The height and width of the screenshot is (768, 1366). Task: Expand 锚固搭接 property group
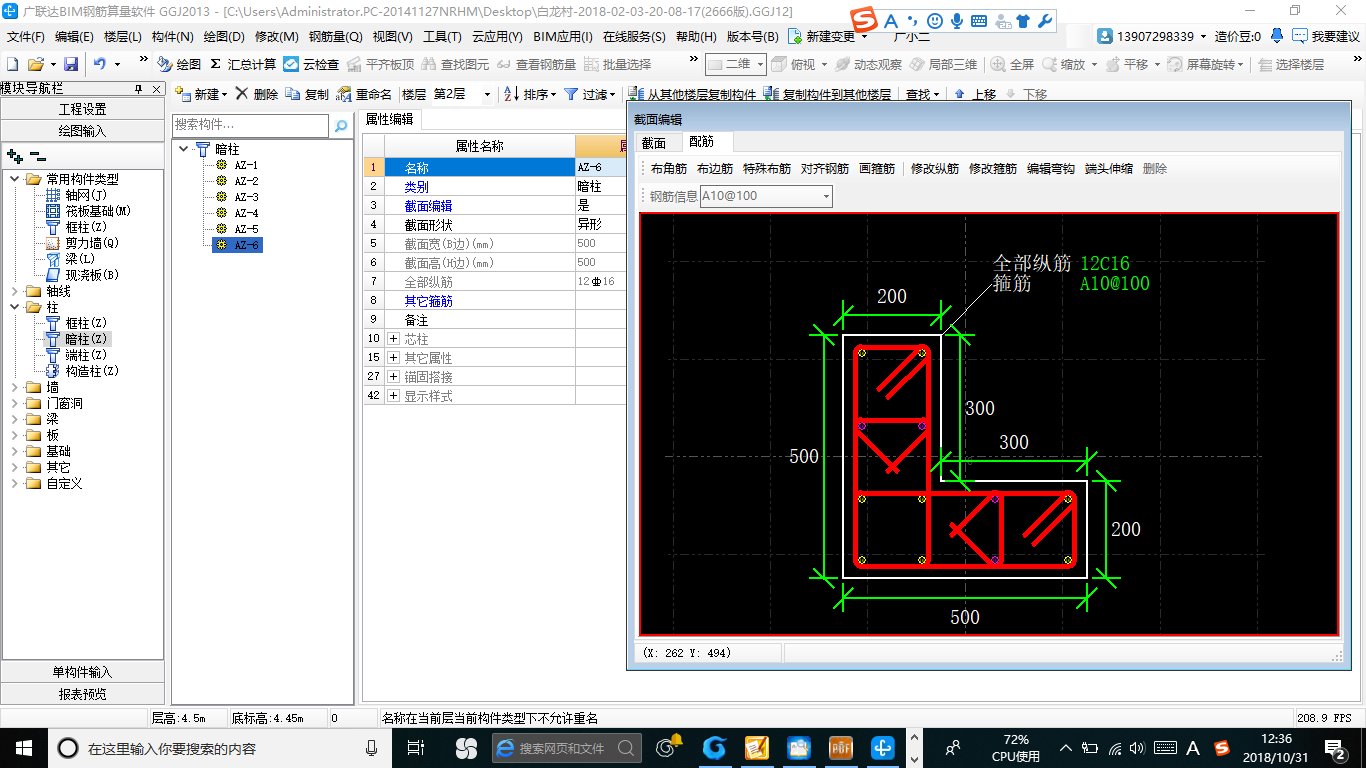pos(393,377)
